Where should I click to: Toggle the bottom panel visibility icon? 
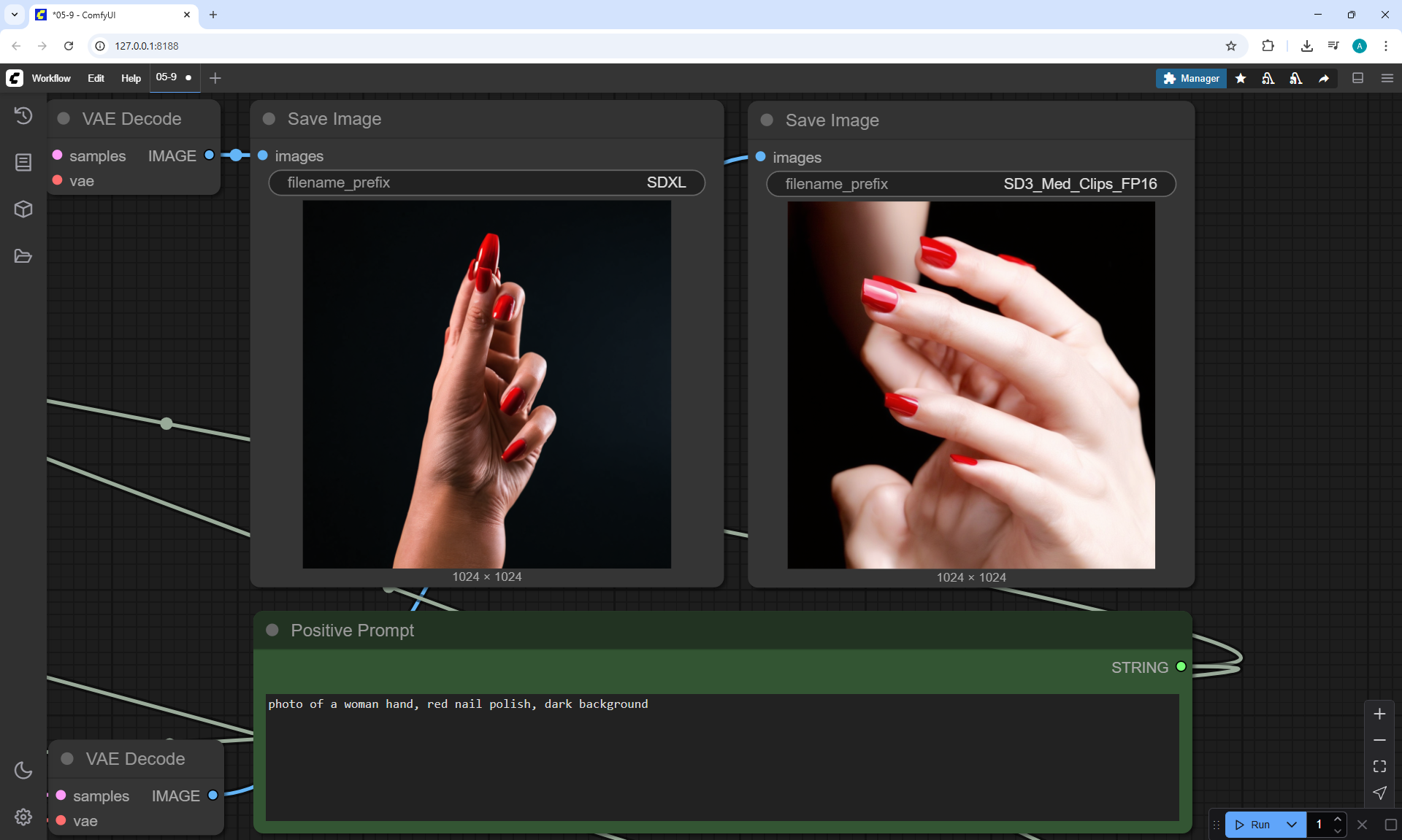1358,78
